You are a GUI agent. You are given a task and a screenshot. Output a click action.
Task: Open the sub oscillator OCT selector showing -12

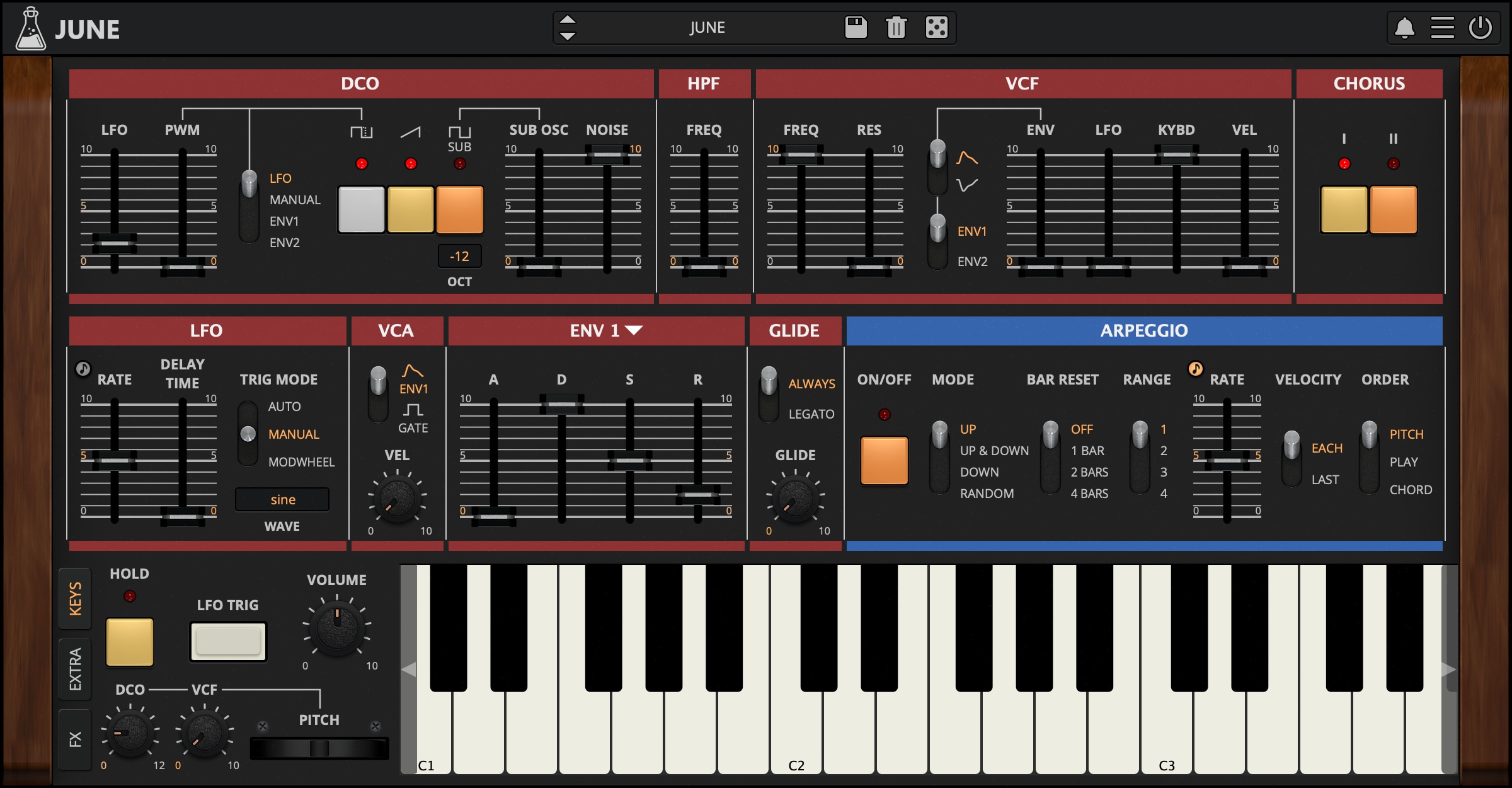coord(459,256)
